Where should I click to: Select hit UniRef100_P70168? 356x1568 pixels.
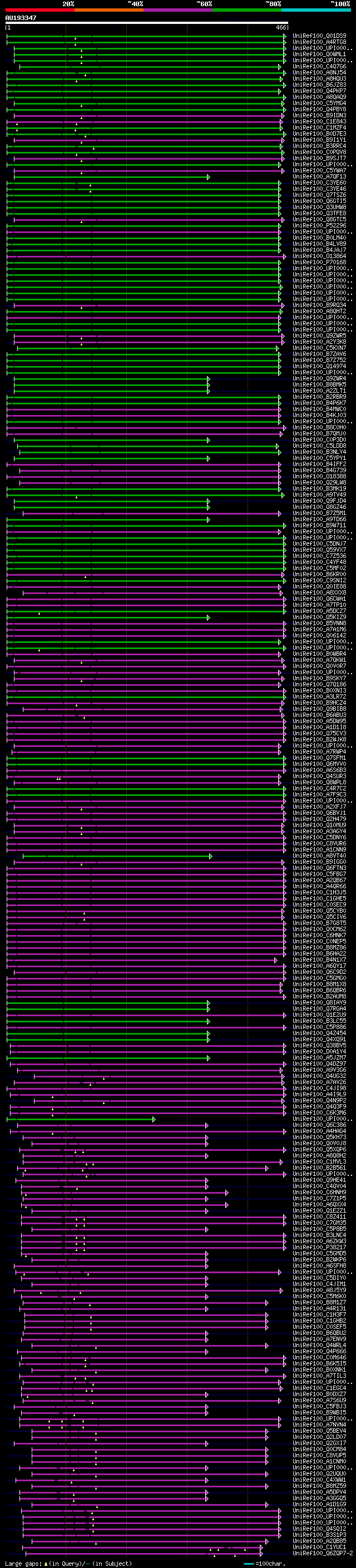coord(319,263)
